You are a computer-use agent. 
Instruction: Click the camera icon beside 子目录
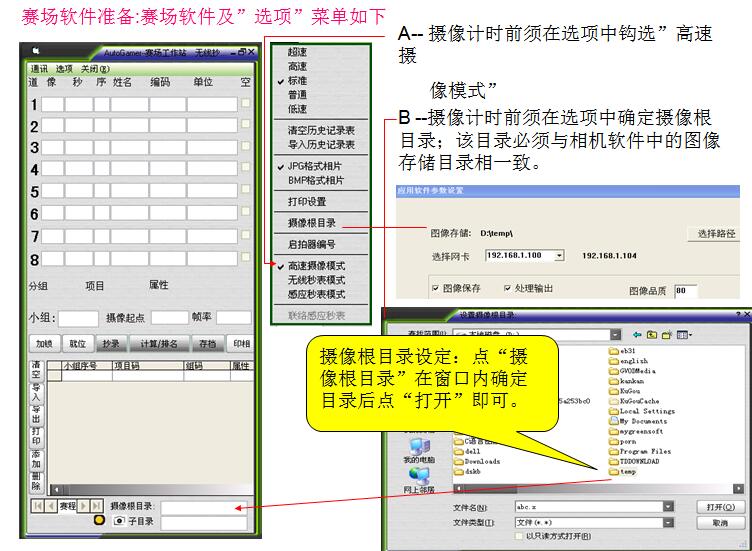point(119,521)
